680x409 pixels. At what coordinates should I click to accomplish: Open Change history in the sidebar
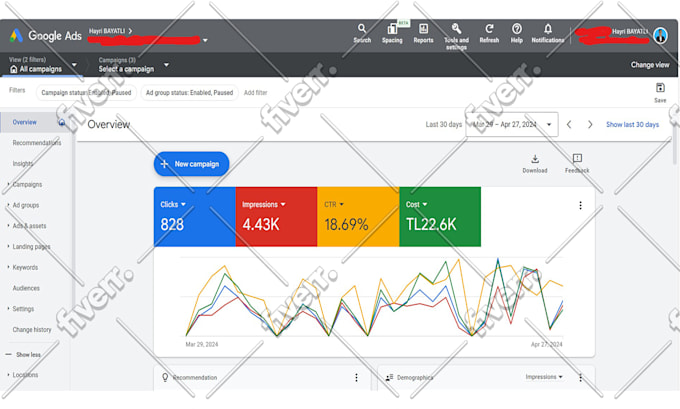[32, 330]
